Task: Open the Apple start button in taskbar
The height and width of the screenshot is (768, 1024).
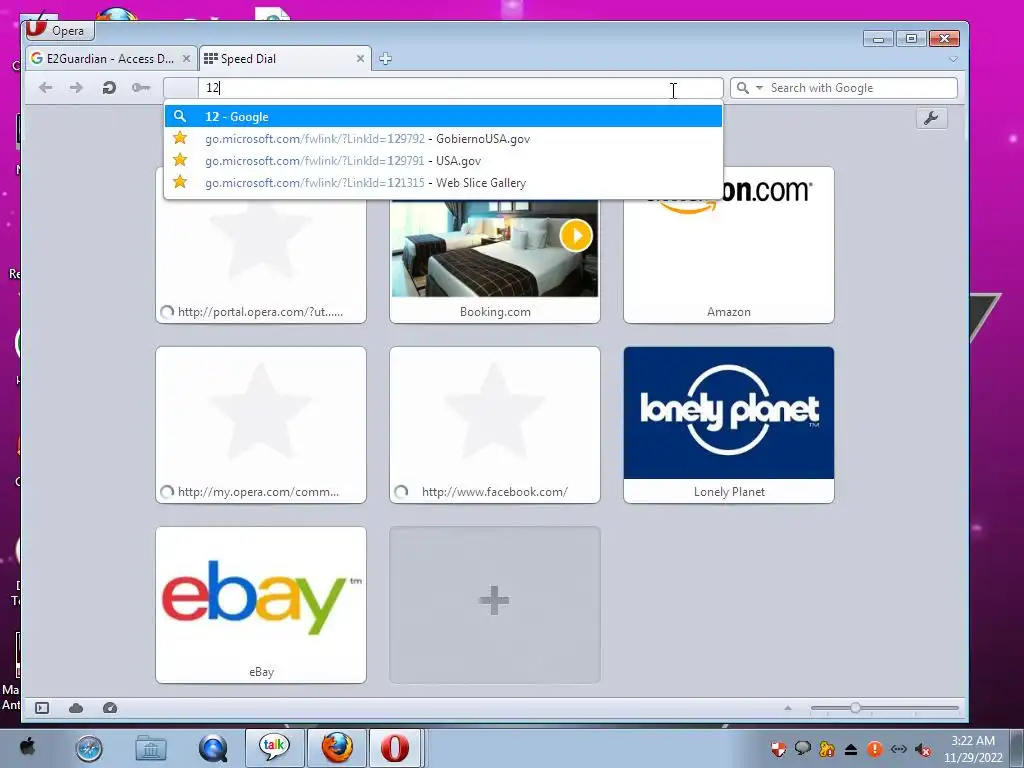Action: 28,747
